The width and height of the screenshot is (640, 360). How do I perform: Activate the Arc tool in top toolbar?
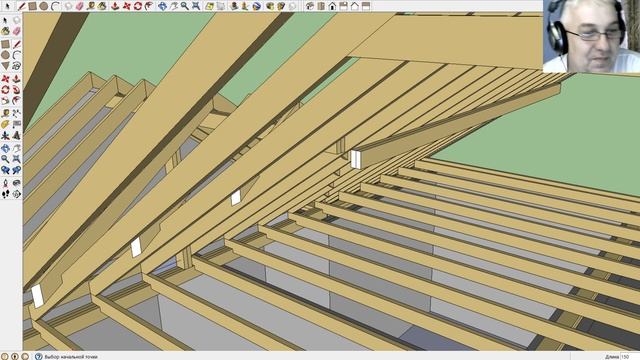56,6
